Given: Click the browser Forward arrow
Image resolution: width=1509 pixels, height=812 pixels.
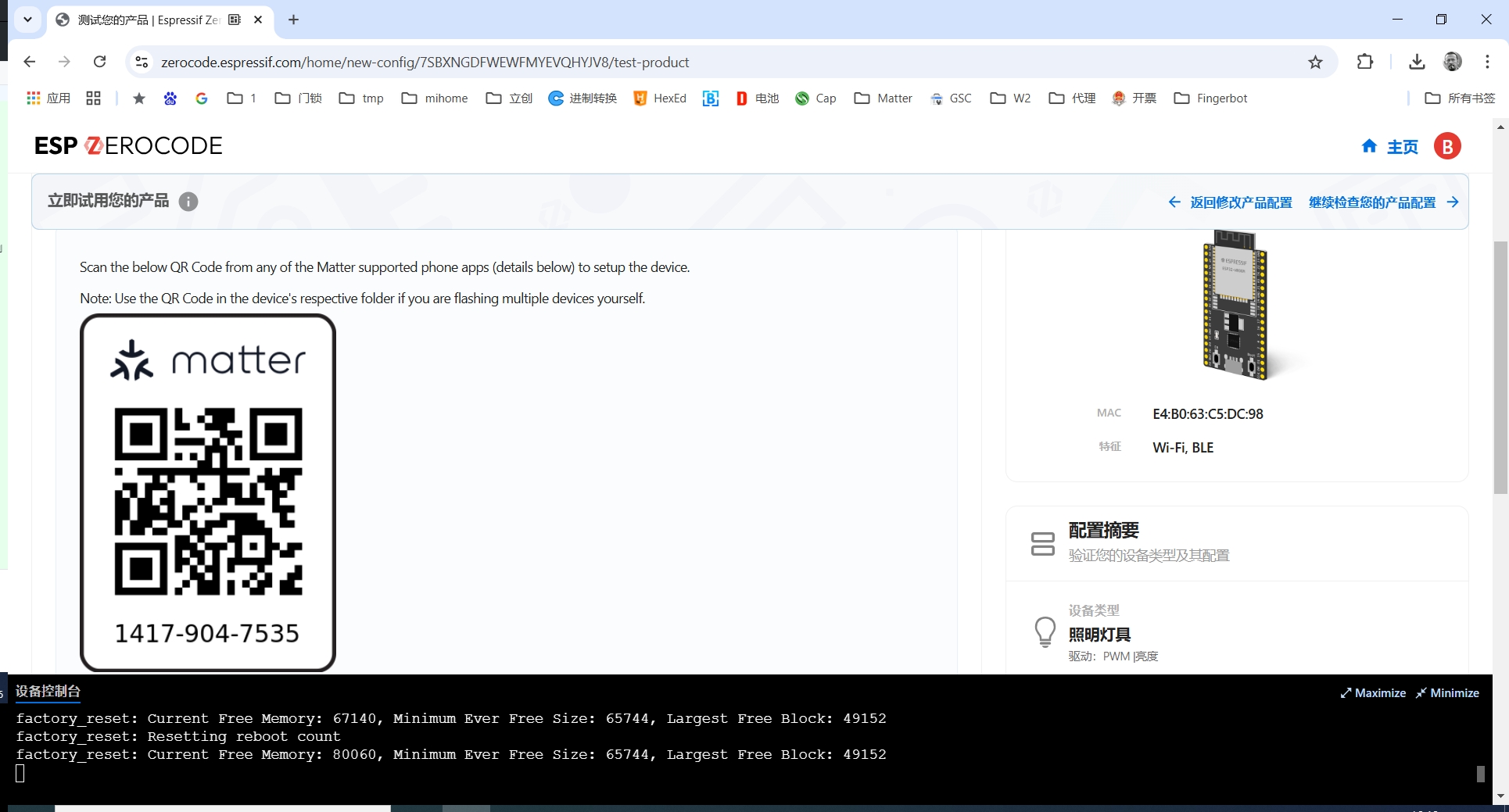Looking at the screenshot, I should pos(64,62).
